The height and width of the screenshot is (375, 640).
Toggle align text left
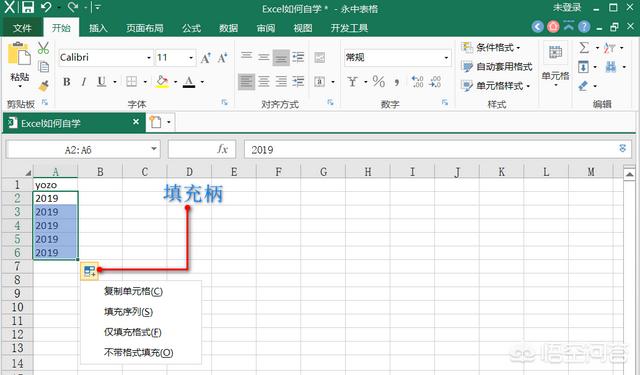(x=246, y=82)
